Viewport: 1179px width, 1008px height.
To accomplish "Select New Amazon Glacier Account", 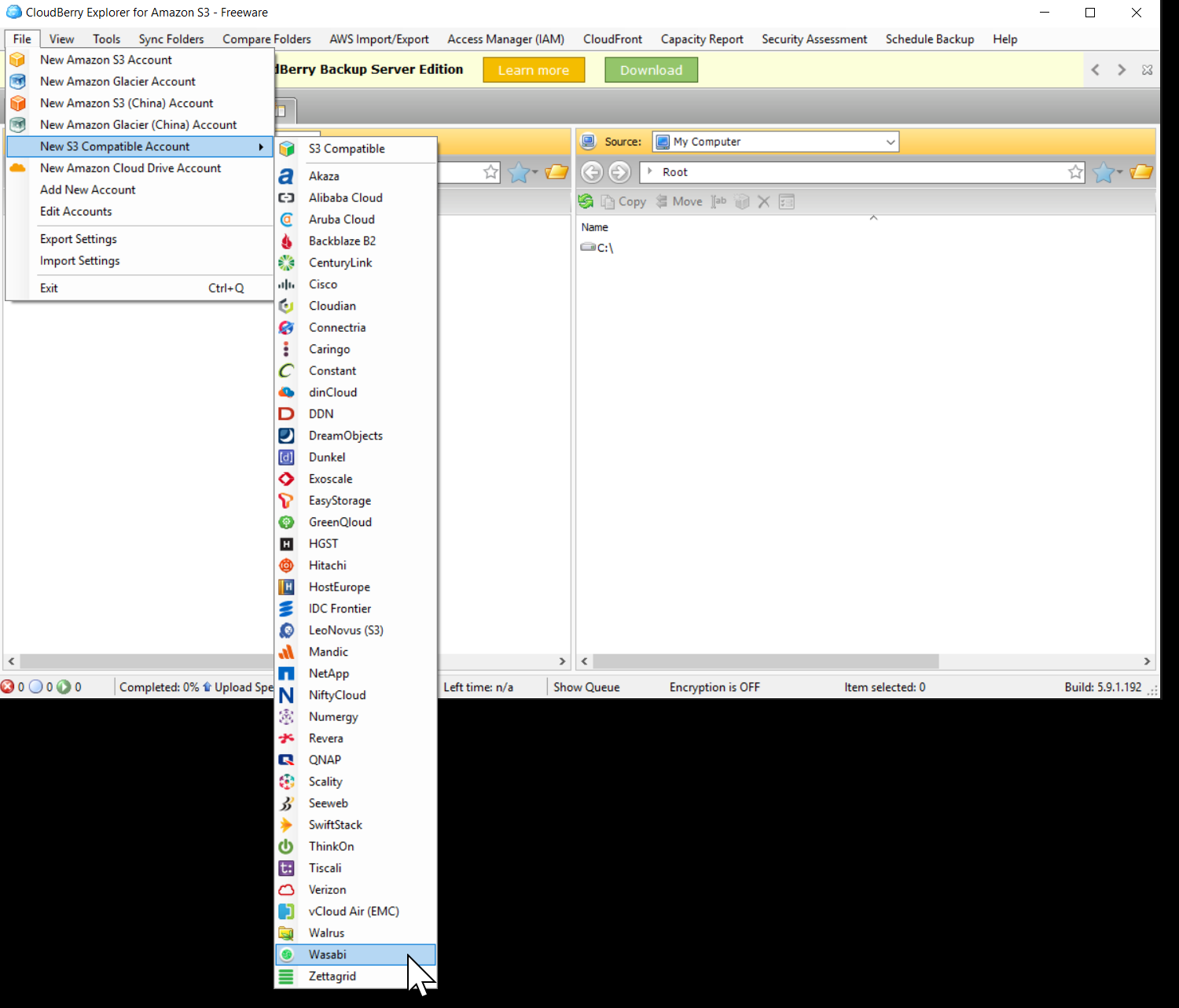I will pyautogui.click(x=118, y=82).
